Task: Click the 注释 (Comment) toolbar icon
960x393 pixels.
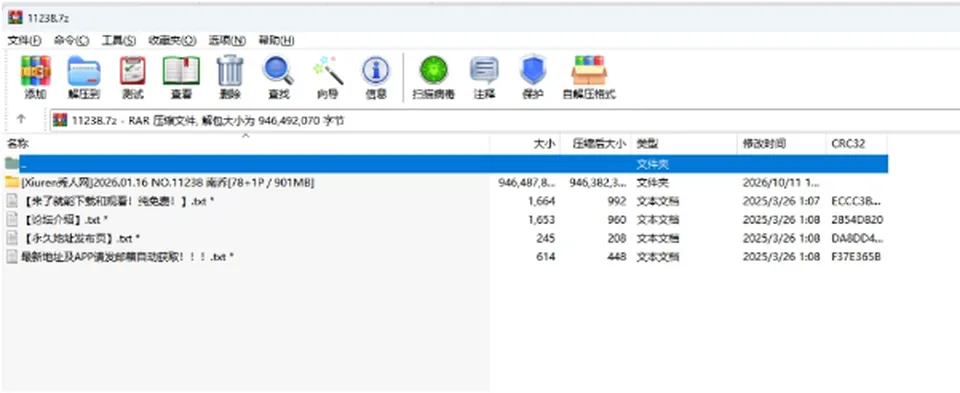Action: tap(484, 70)
